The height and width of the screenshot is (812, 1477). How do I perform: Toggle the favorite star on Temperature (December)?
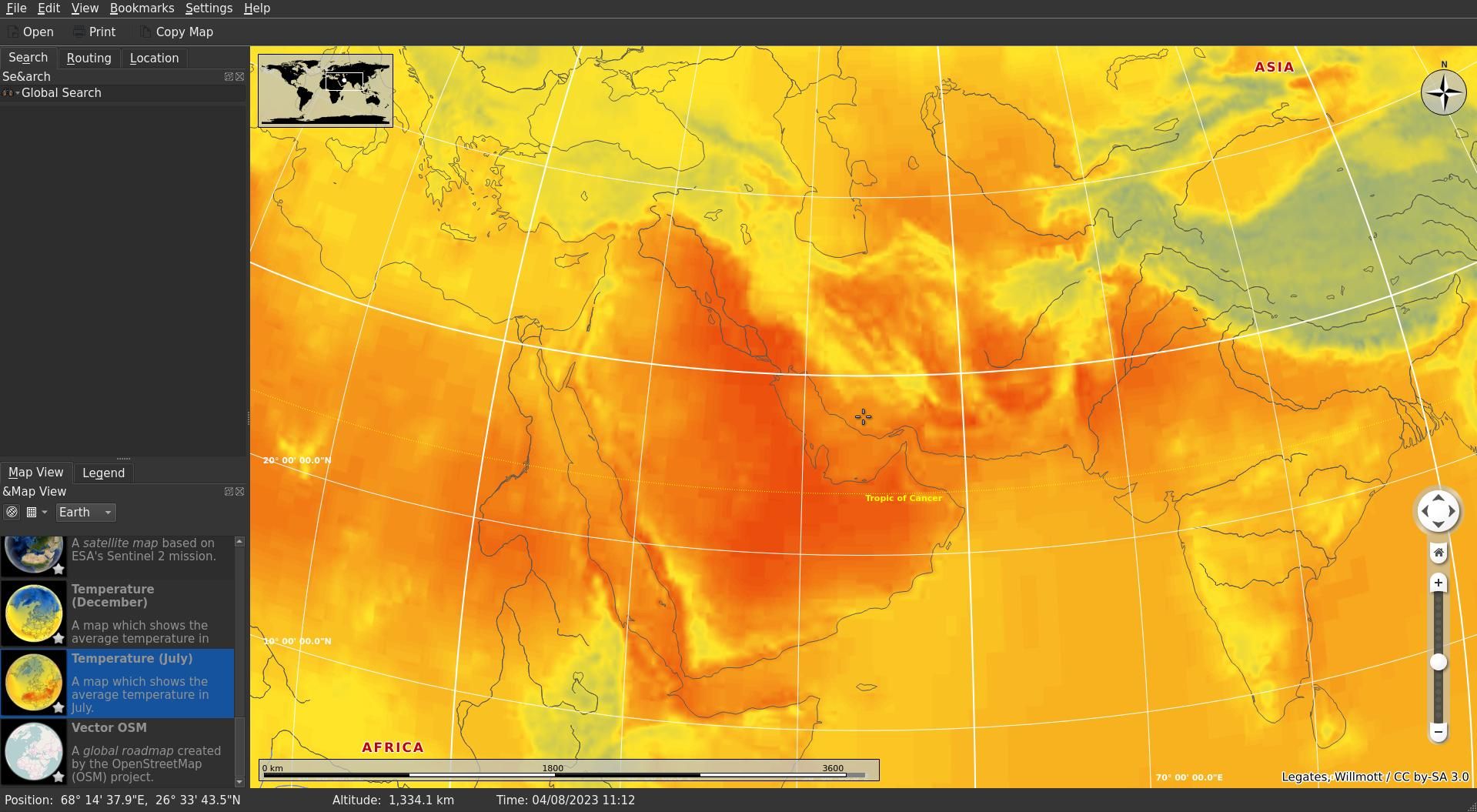(x=58, y=639)
